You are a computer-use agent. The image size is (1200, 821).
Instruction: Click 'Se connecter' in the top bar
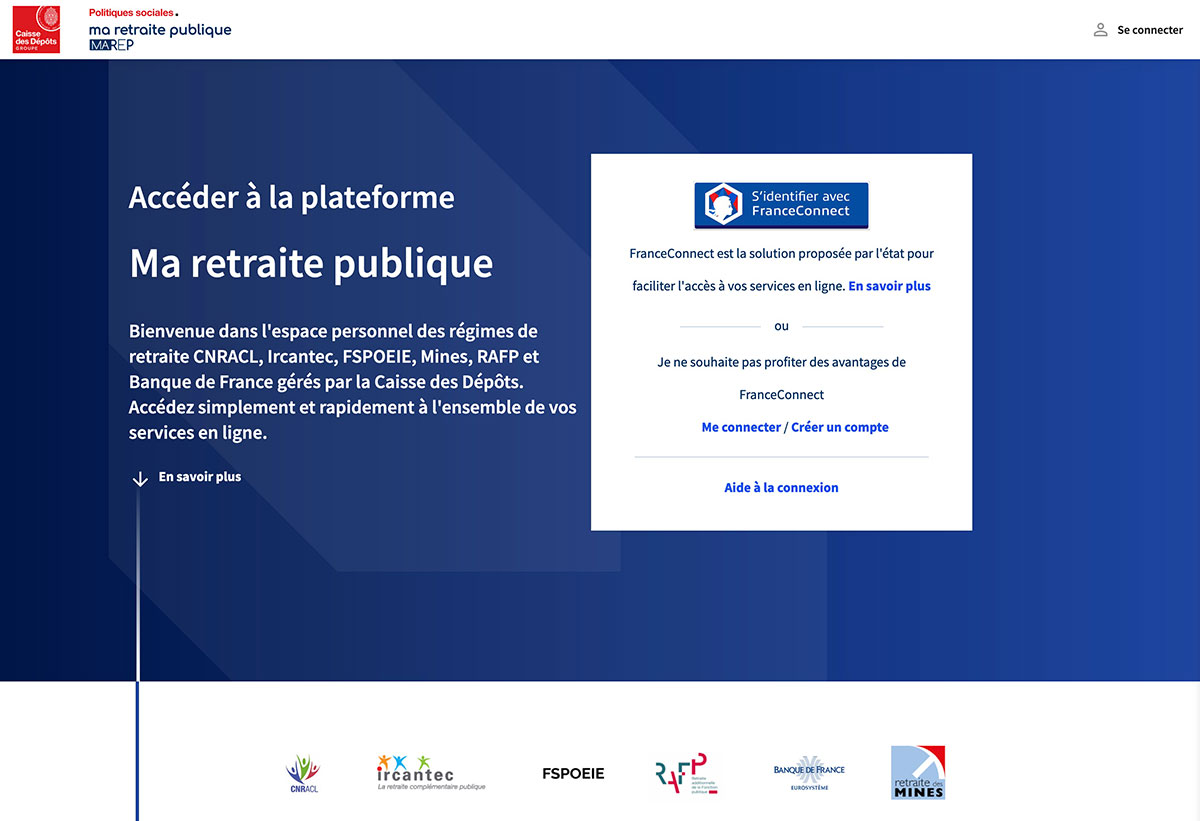coord(1150,30)
